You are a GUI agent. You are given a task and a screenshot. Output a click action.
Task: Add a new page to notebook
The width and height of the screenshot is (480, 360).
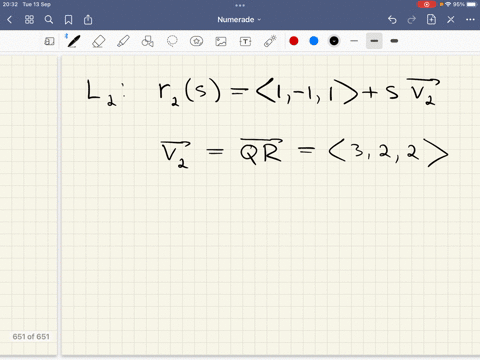click(x=431, y=19)
